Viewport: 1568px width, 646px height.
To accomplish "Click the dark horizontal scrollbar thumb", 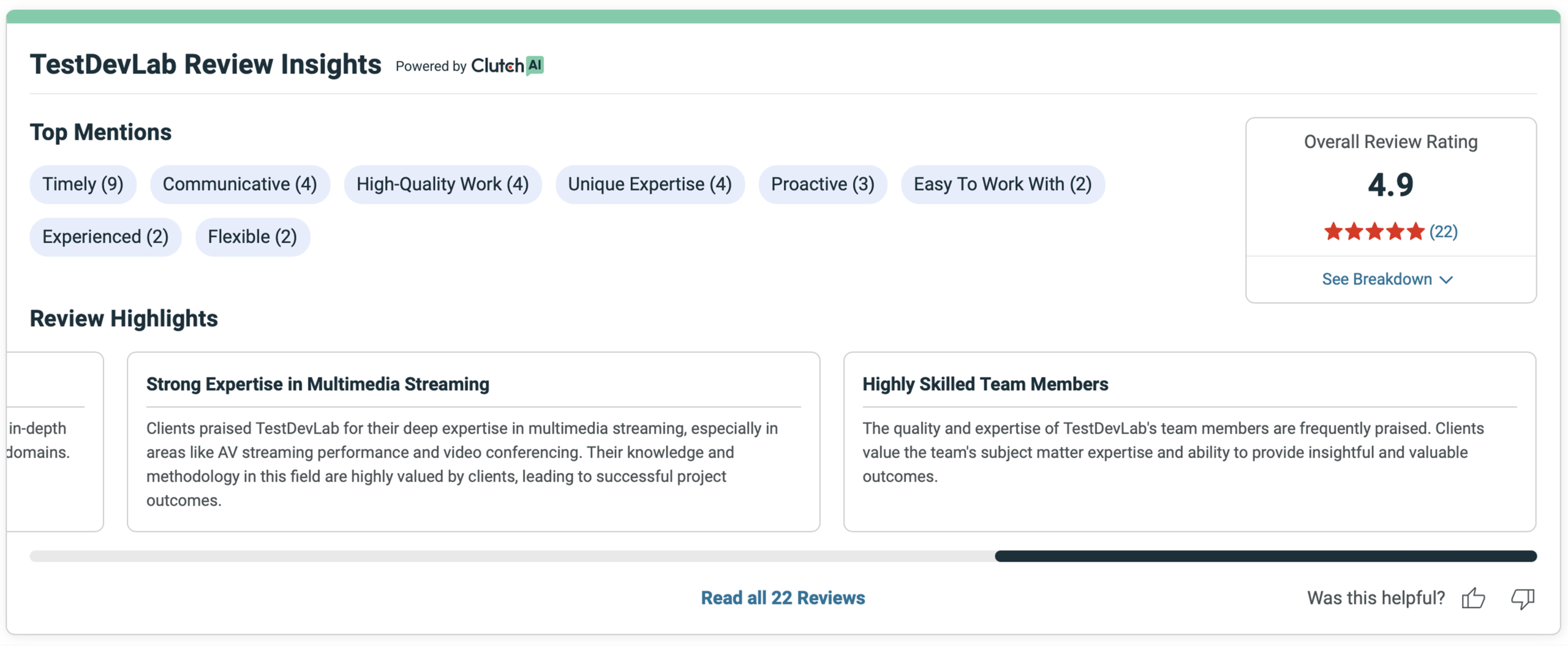I will pyautogui.click(x=1265, y=556).
